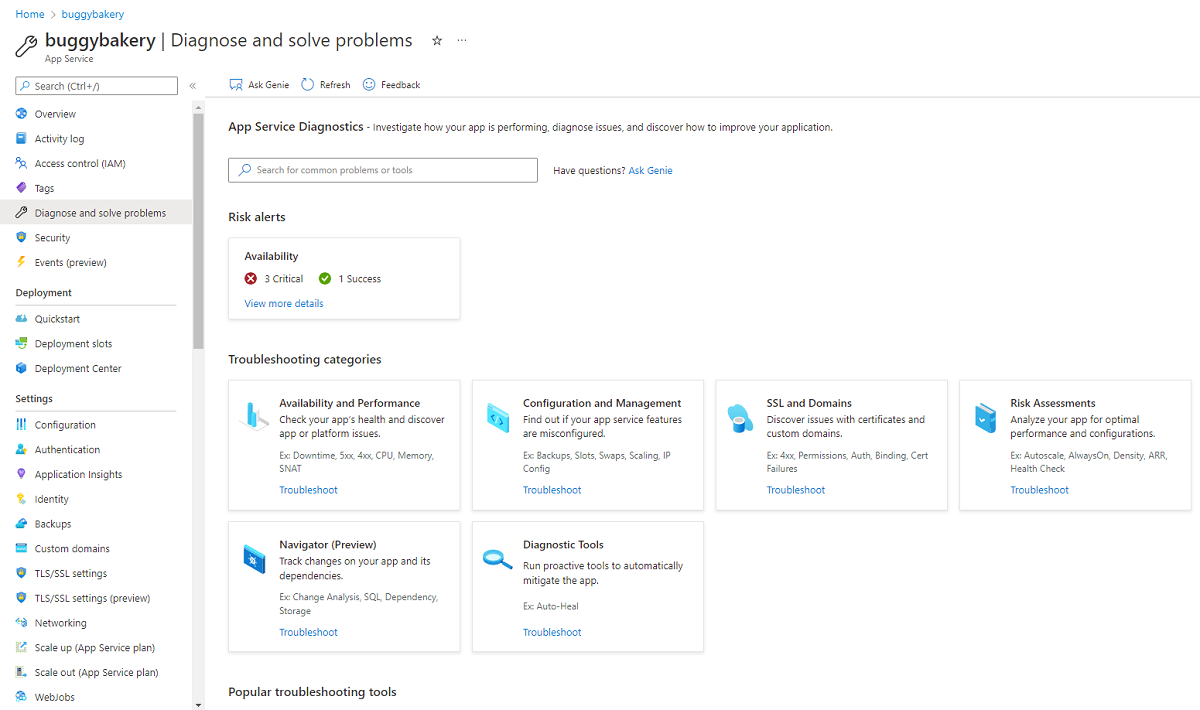Viewport: 1200px width, 710px height.
Task: Click the Diagnostic Tools magnifier icon
Action: pyautogui.click(x=497, y=559)
